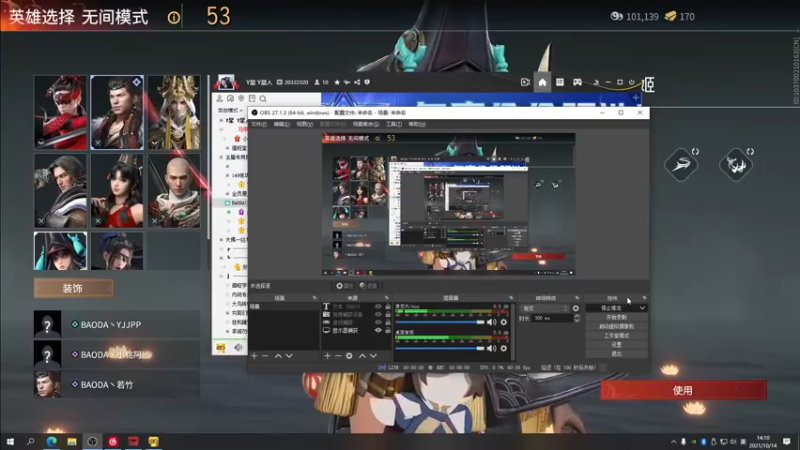Screen dimensions: 800x450
Task: Open the grid apps icon in the YY toolbar
Action: click(x=560, y=82)
